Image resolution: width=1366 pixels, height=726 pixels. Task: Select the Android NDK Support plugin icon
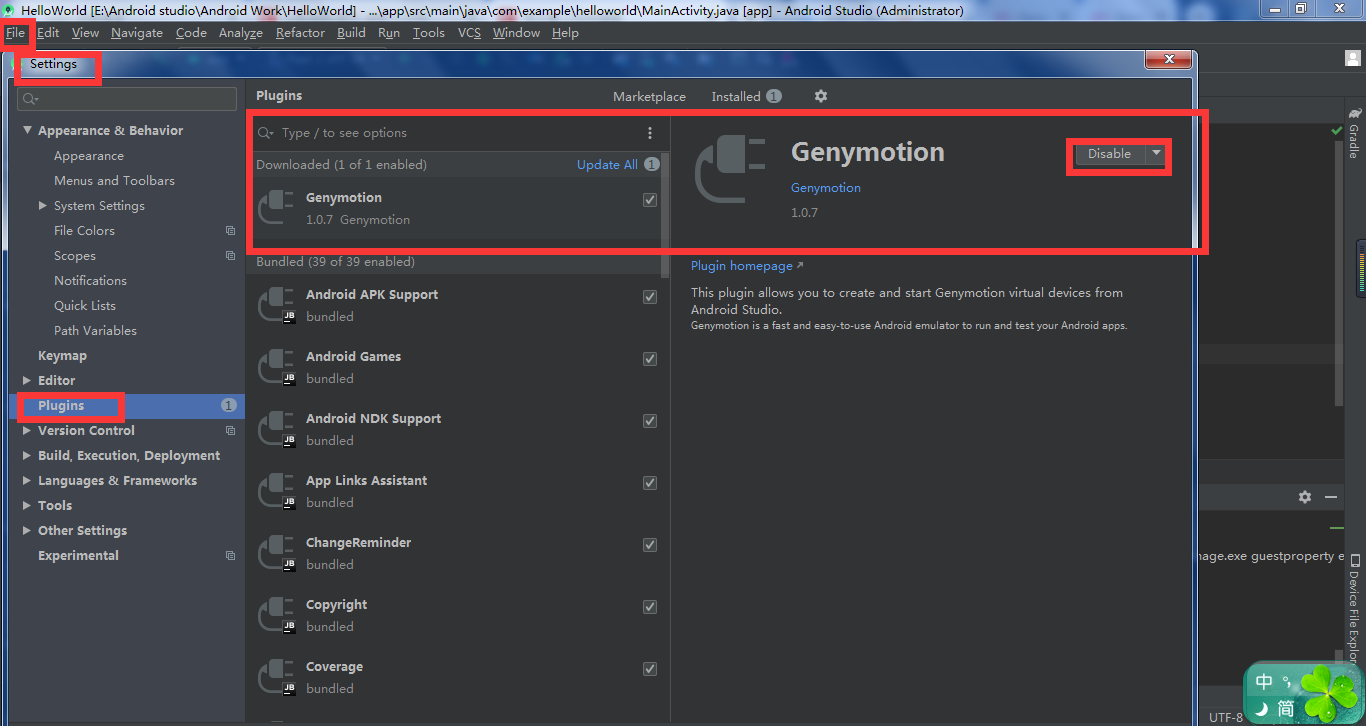(276, 429)
